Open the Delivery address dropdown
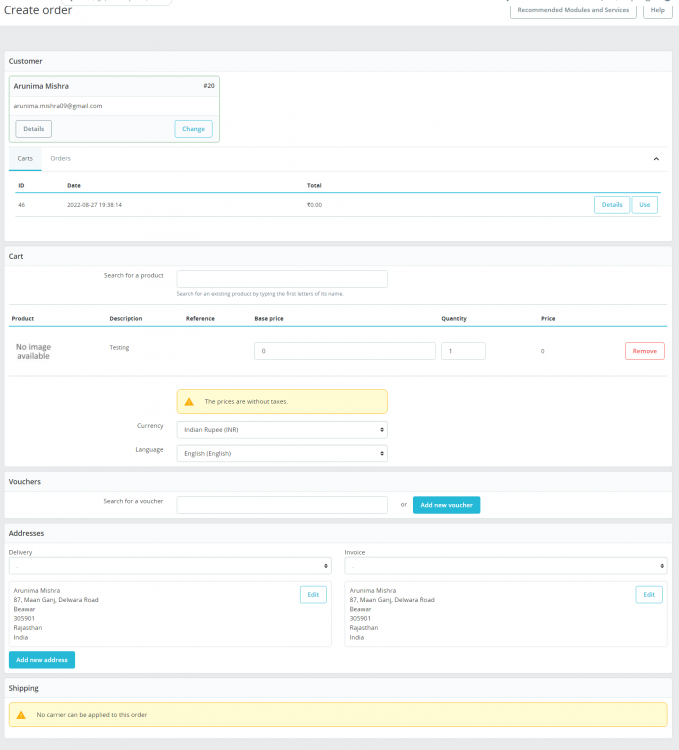 coord(170,566)
